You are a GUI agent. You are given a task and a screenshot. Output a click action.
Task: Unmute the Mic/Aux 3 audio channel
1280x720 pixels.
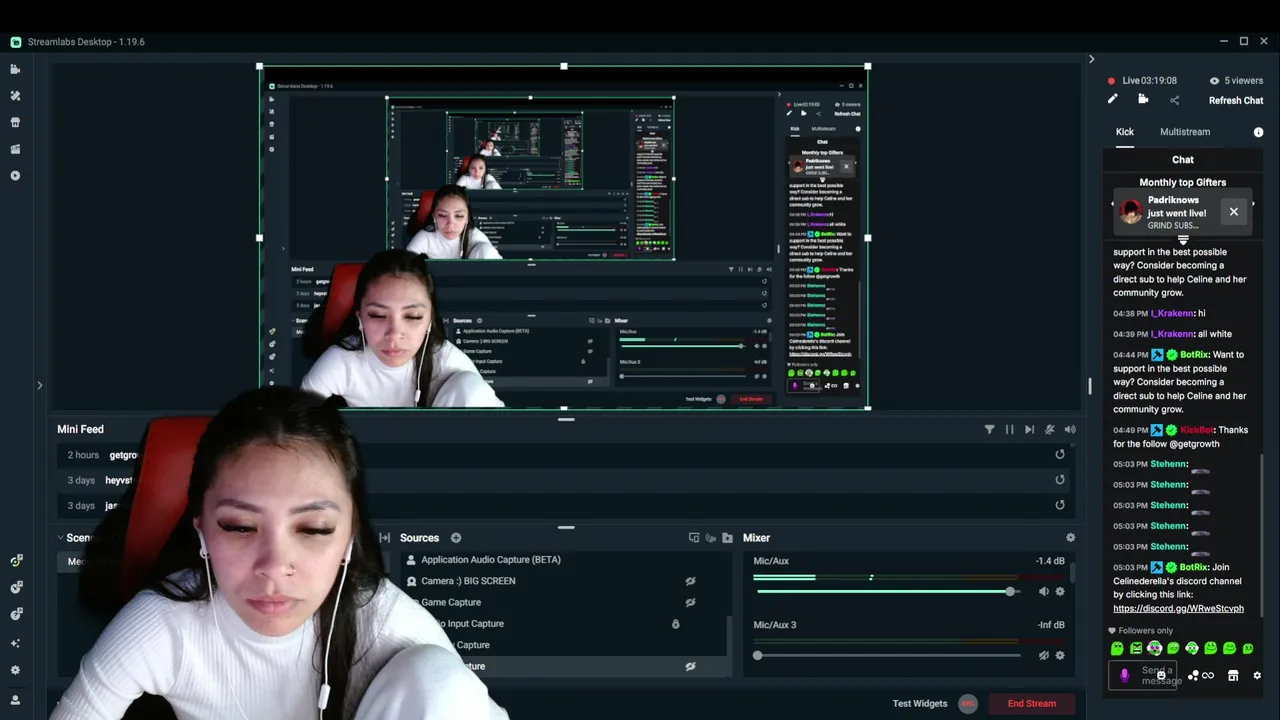(1044, 655)
